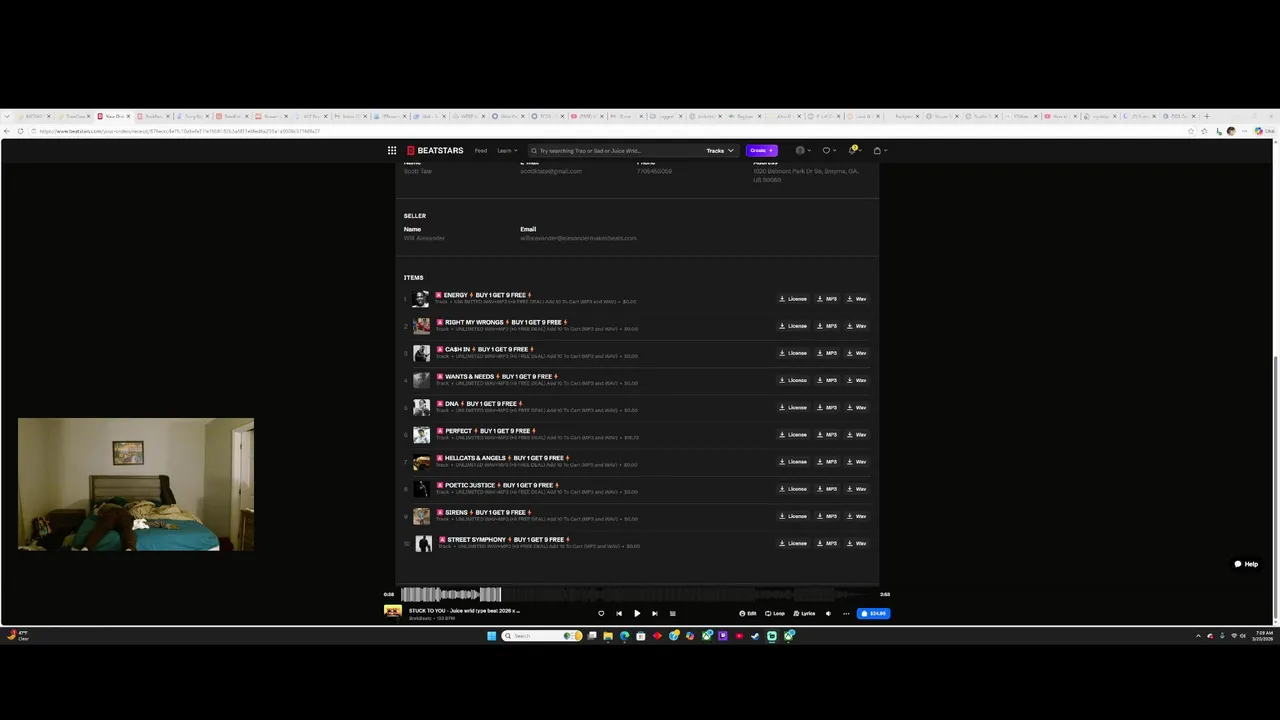Open the profile avatar menu
This screenshot has width=1280, height=720.
(802, 150)
